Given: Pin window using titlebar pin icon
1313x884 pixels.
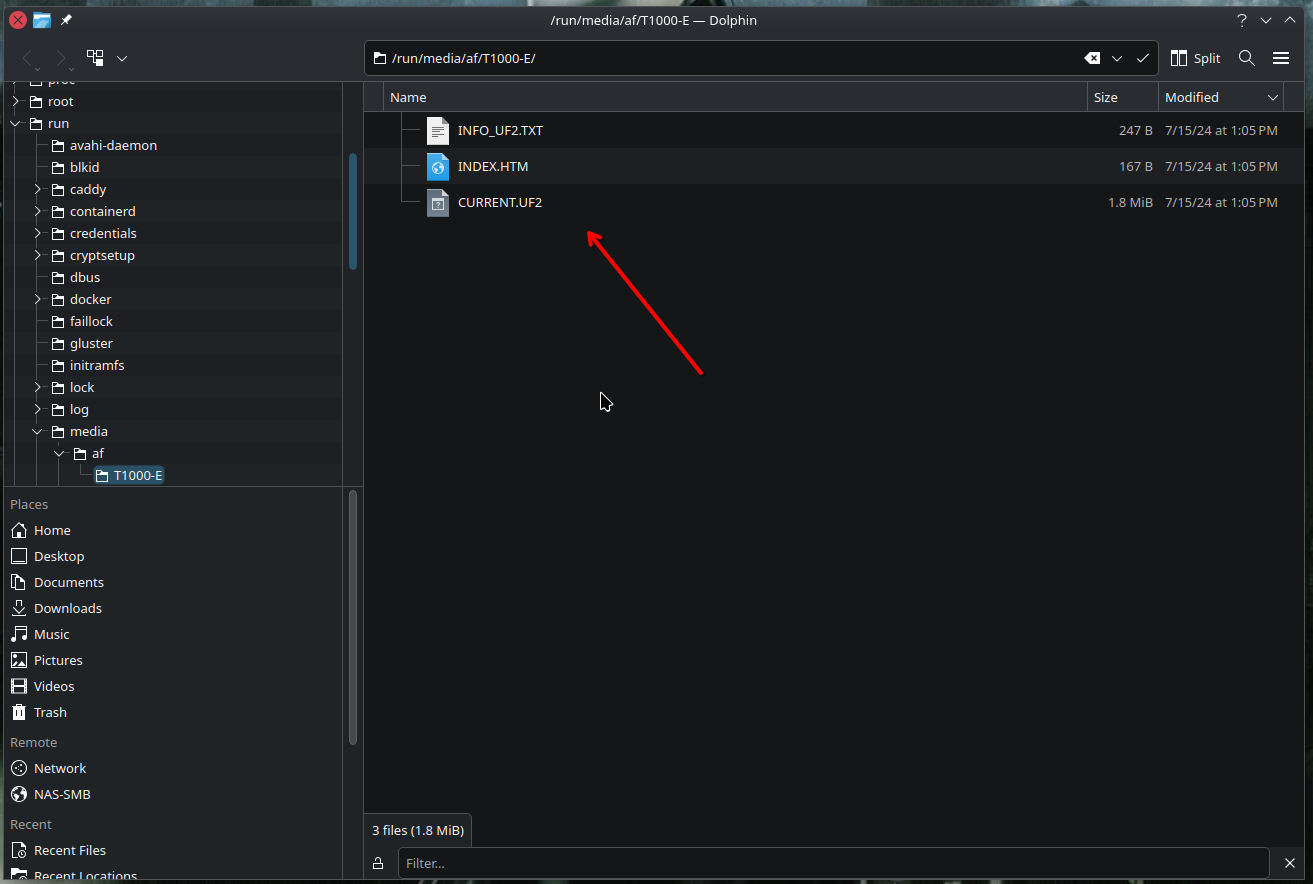Looking at the screenshot, I should [x=66, y=20].
